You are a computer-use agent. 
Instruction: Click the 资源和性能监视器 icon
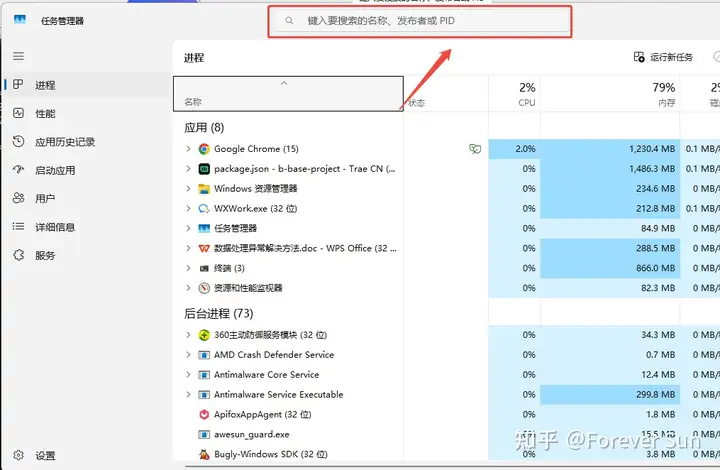pos(204,288)
